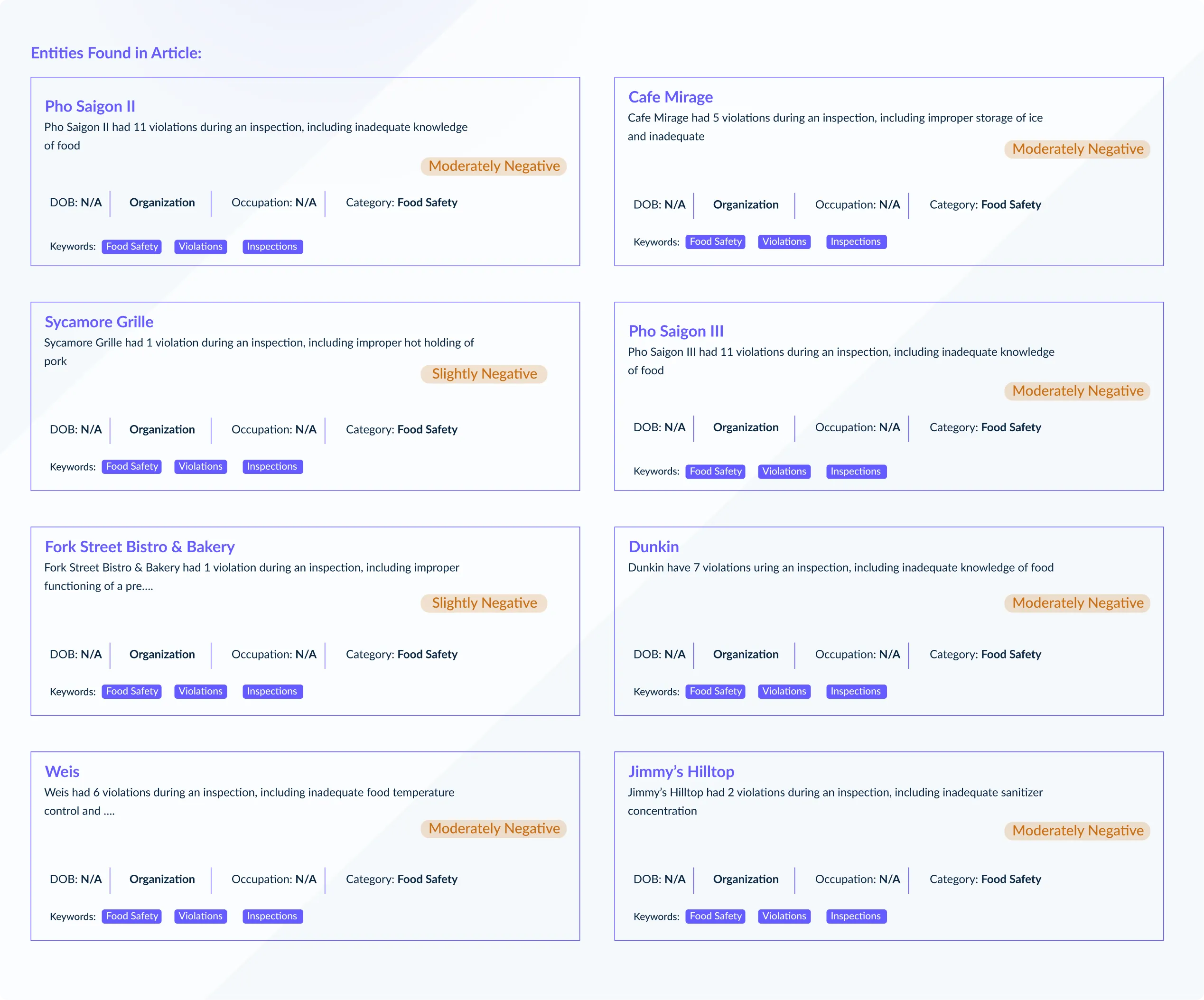The width and height of the screenshot is (1204, 1000).
Task: Click Slightly Negative badge on Fork Street Bistro
Action: [x=484, y=603]
